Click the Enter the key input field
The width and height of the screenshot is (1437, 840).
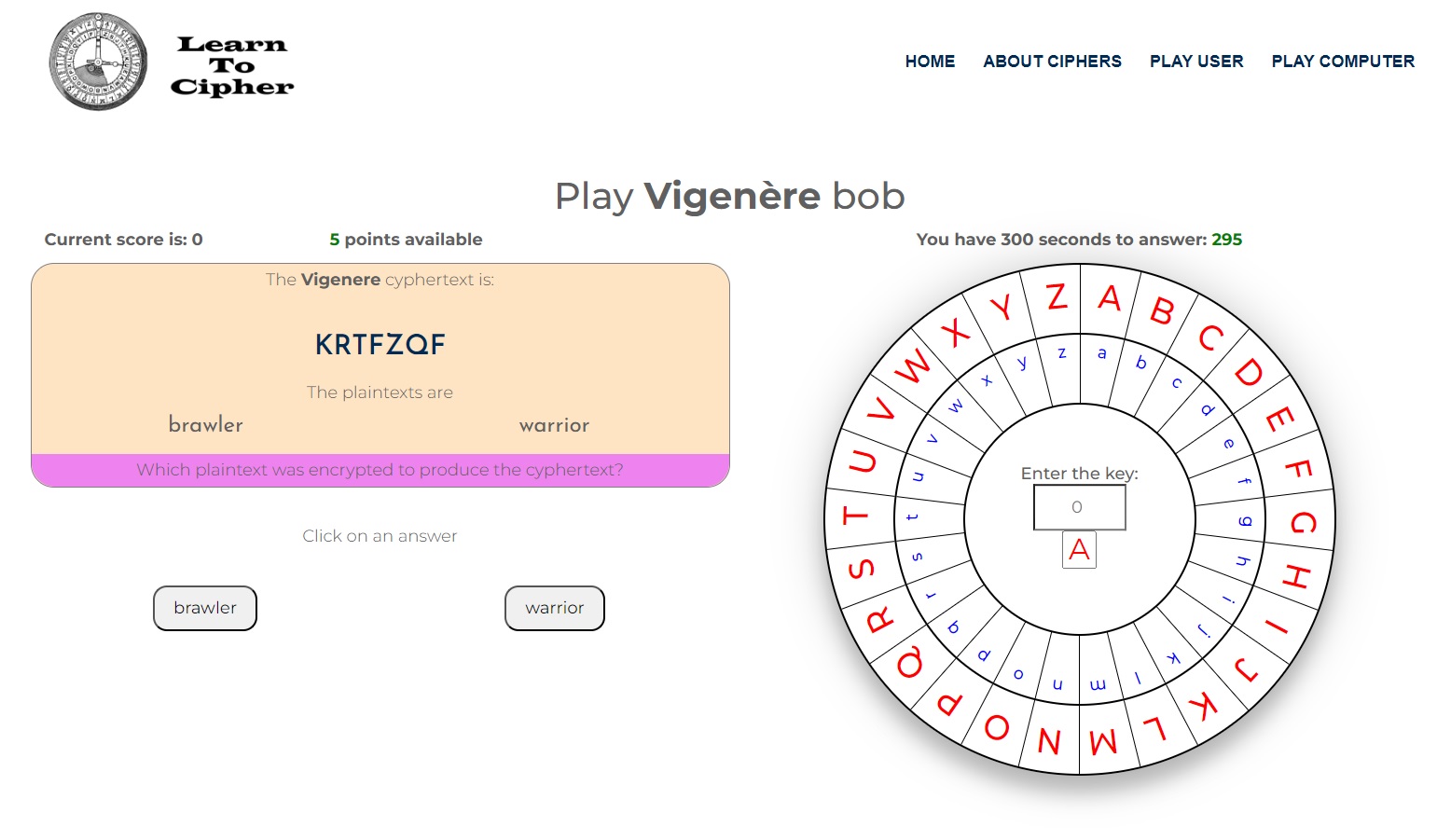click(x=1079, y=507)
